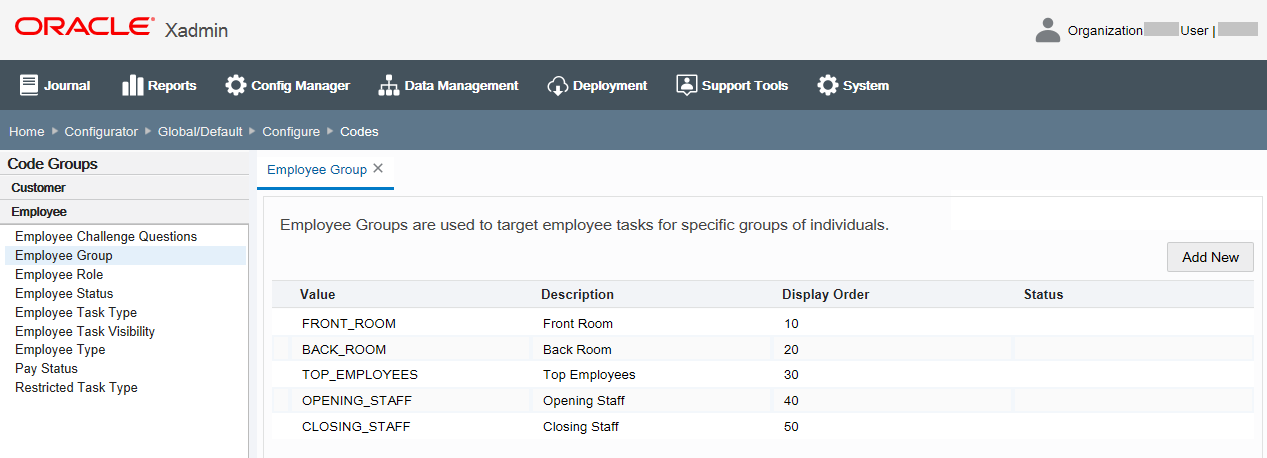Select Employee Role in code list
The width and height of the screenshot is (1267, 458).
(59, 274)
